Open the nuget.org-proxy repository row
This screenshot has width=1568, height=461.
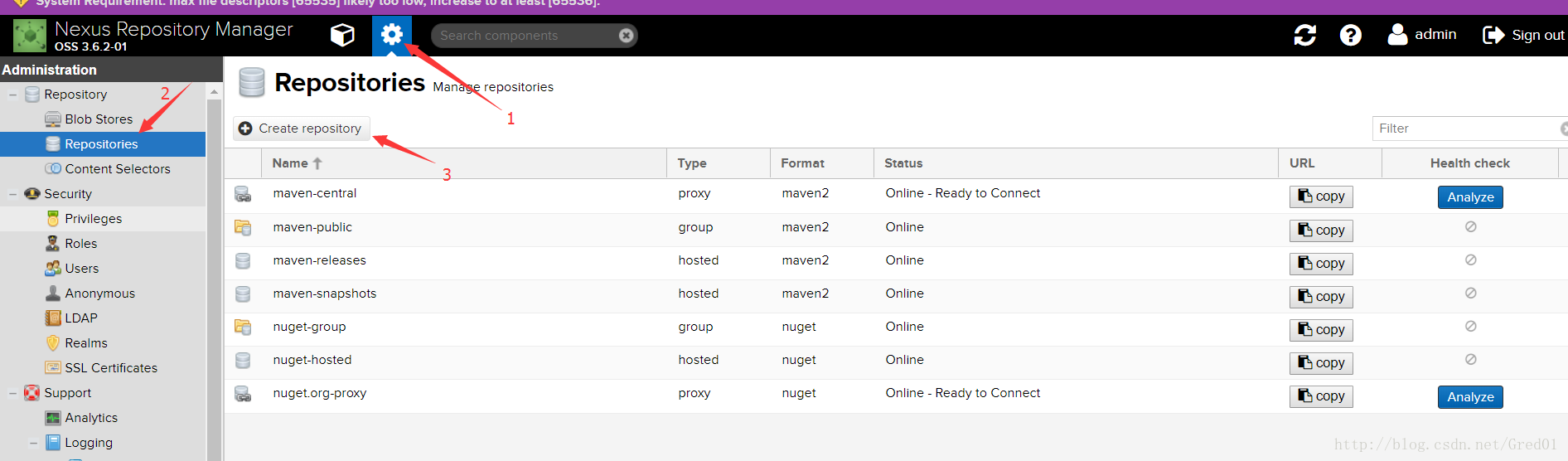pyautogui.click(x=896, y=395)
